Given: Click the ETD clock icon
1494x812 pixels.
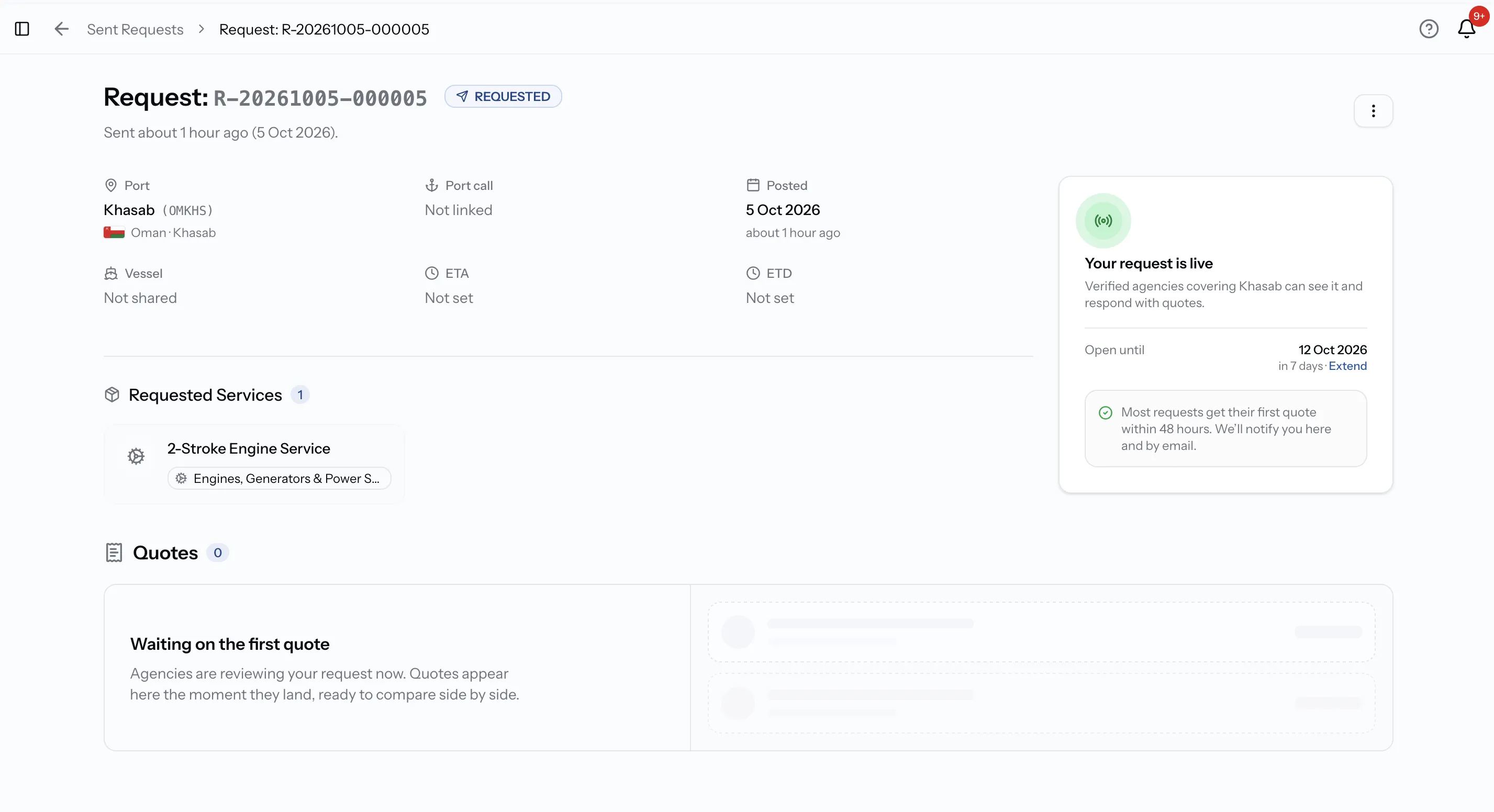Looking at the screenshot, I should coord(753,273).
